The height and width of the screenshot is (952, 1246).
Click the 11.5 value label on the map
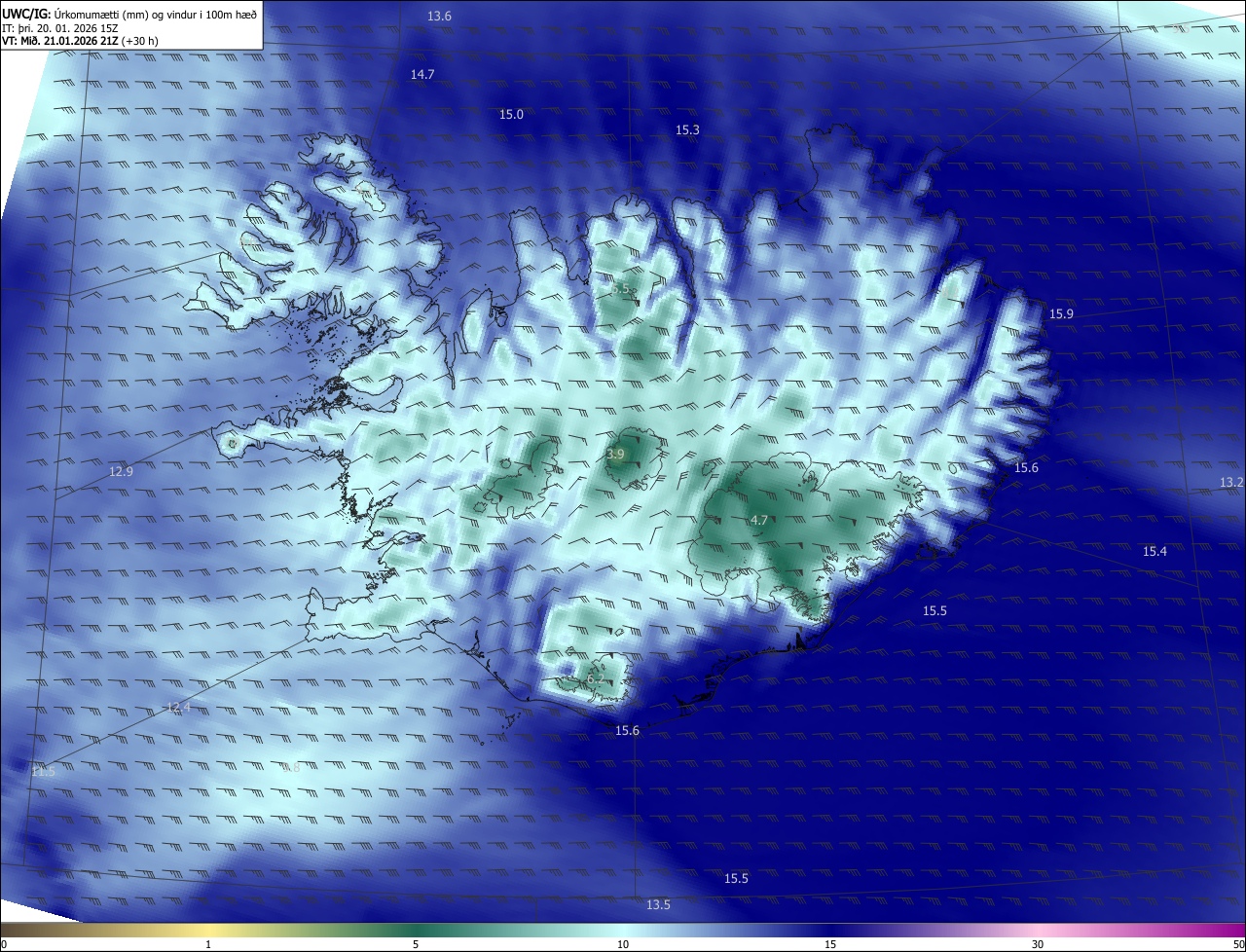coord(44,772)
